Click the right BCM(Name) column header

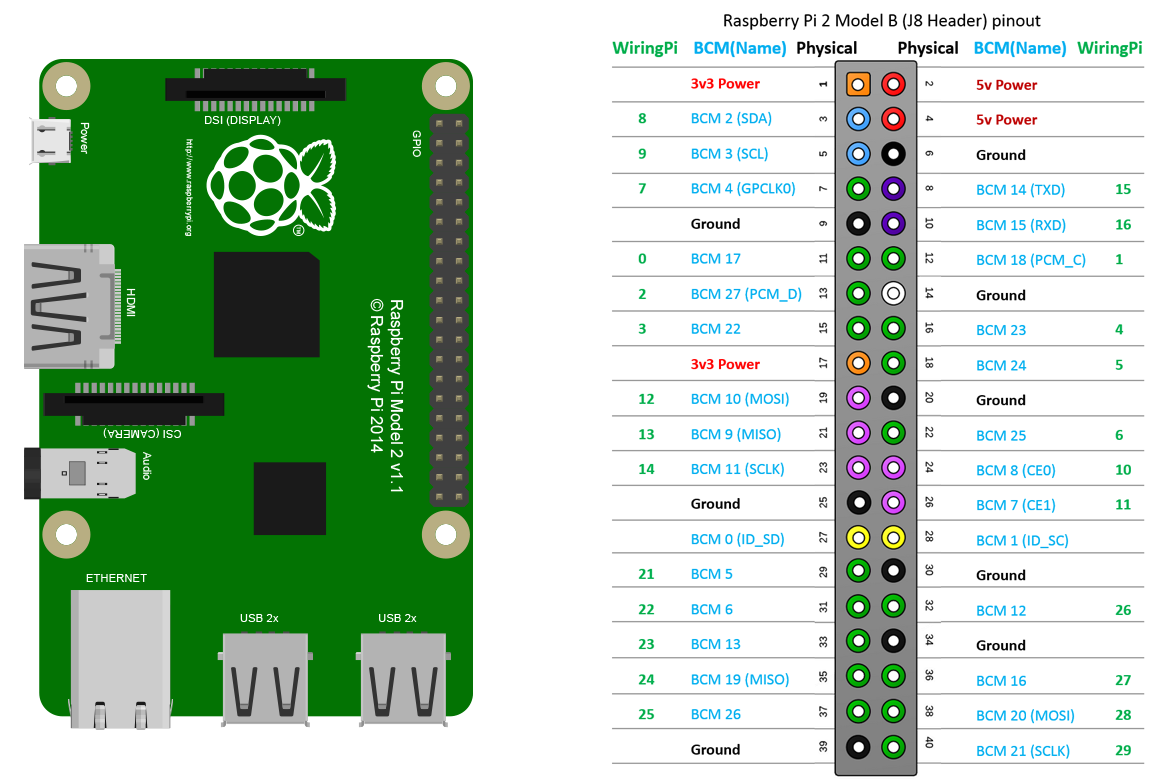pyautogui.click(x=1020, y=48)
